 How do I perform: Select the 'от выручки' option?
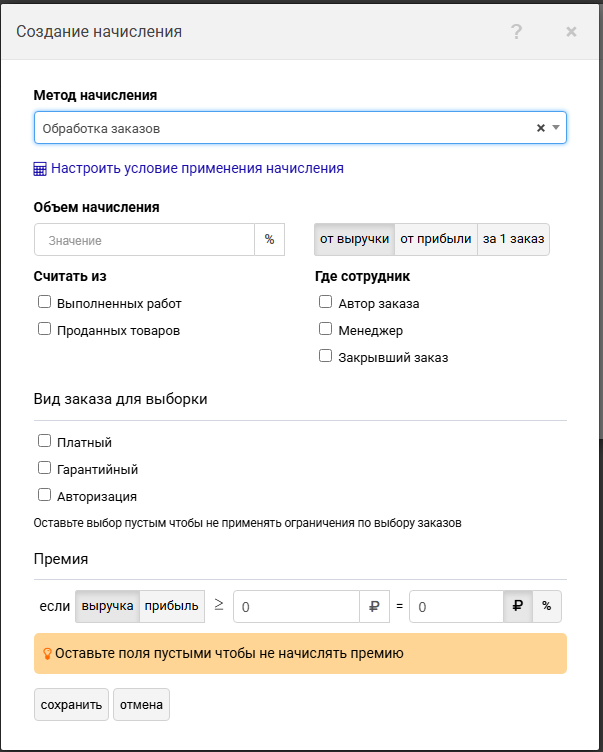point(354,239)
